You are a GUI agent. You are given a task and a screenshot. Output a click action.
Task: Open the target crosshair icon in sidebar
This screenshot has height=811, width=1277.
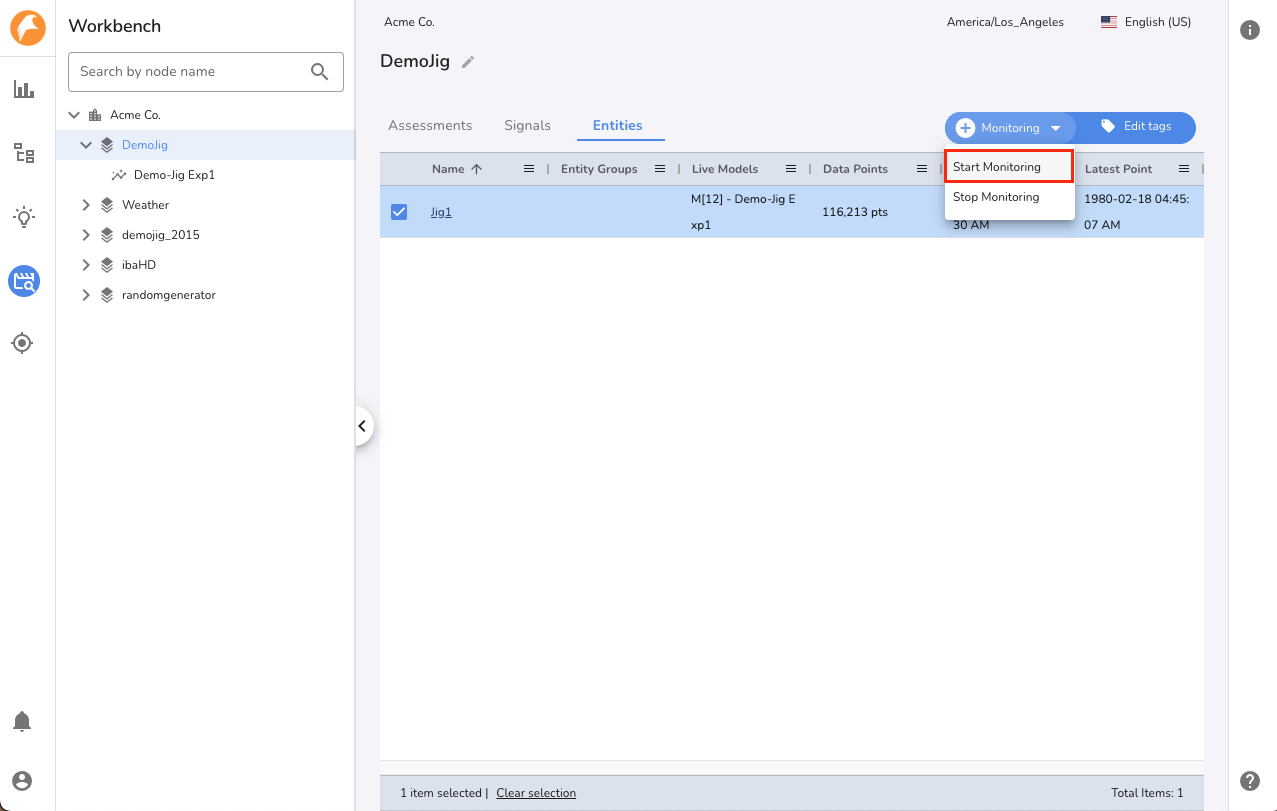click(22, 344)
